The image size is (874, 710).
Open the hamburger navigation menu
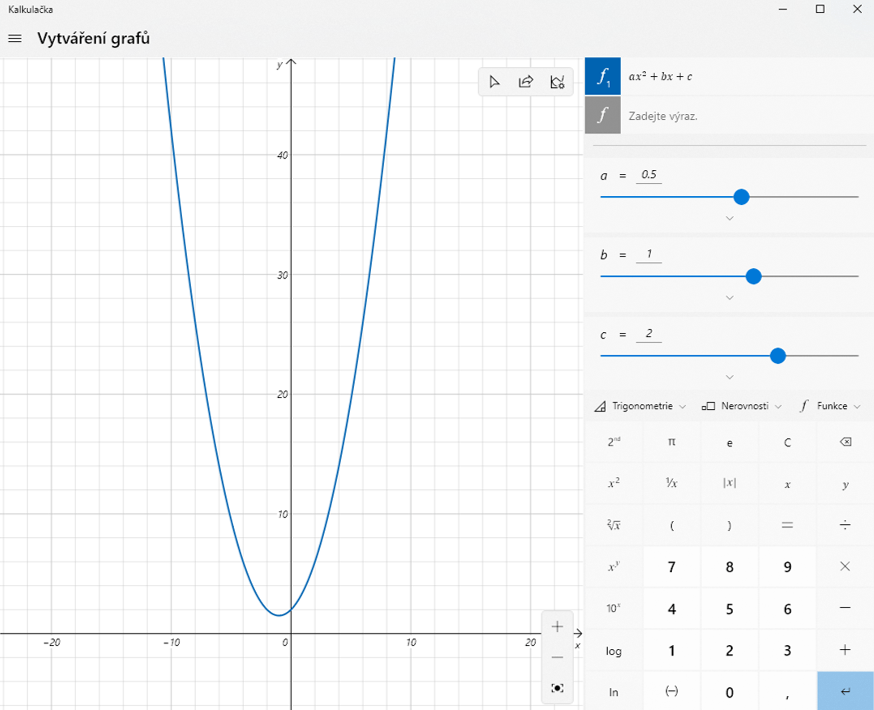pyautogui.click(x=15, y=39)
